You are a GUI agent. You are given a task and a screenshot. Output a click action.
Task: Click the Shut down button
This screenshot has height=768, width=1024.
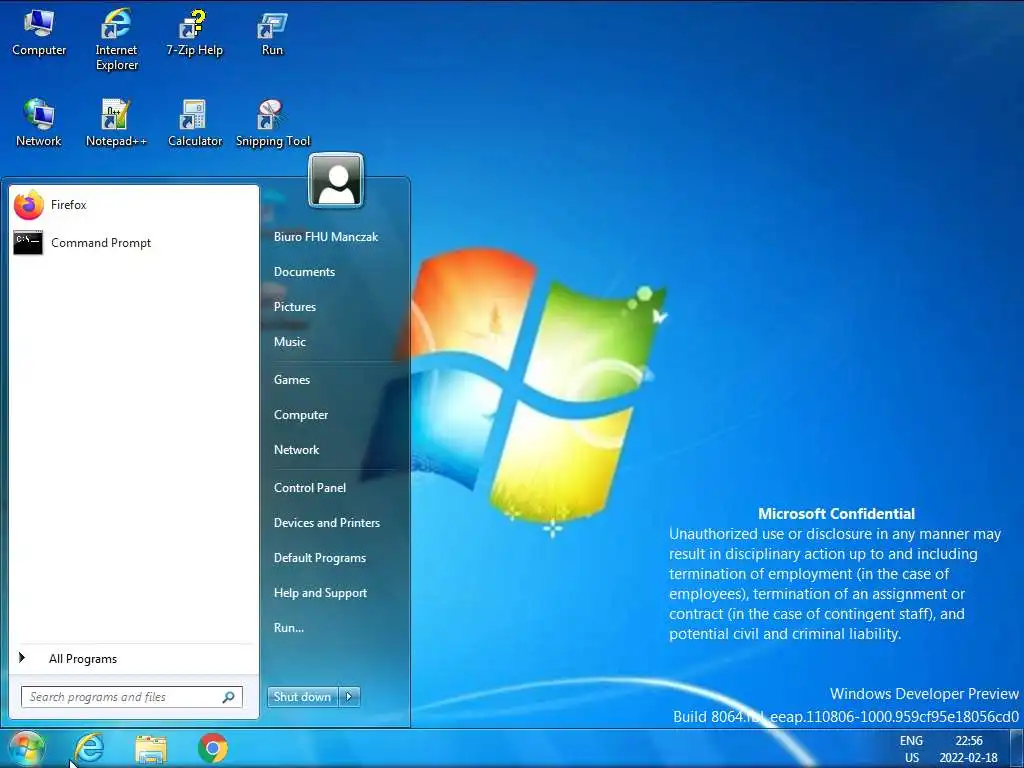coord(302,697)
